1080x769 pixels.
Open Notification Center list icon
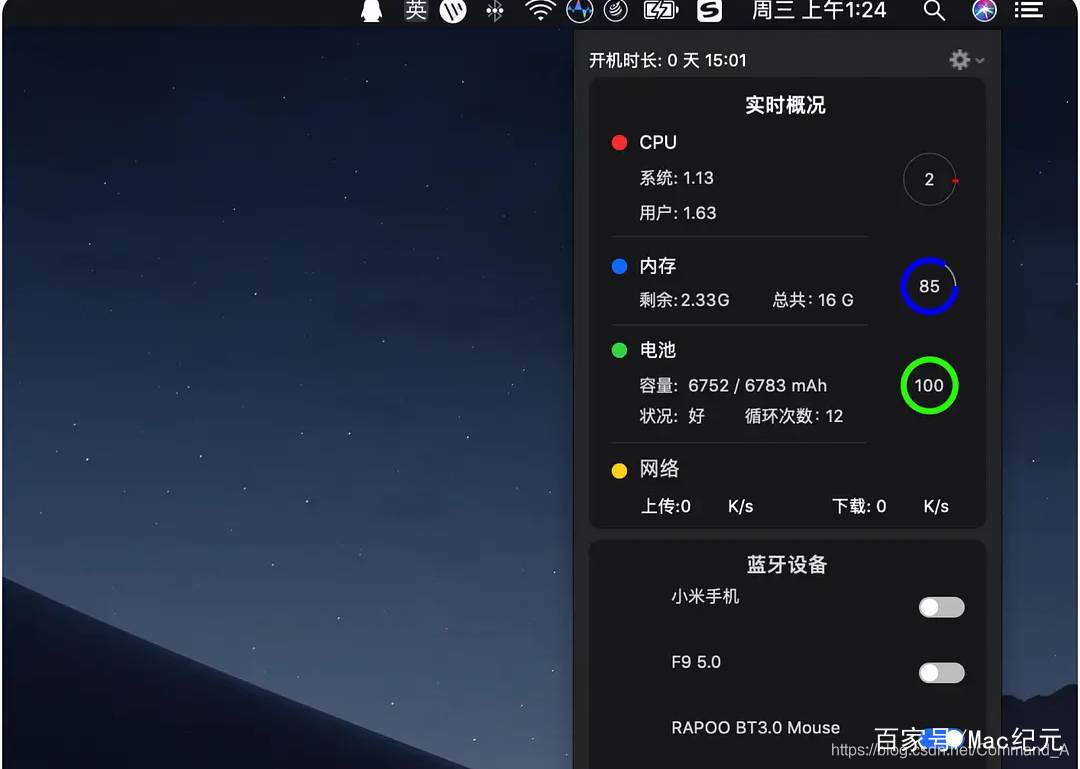point(1028,10)
